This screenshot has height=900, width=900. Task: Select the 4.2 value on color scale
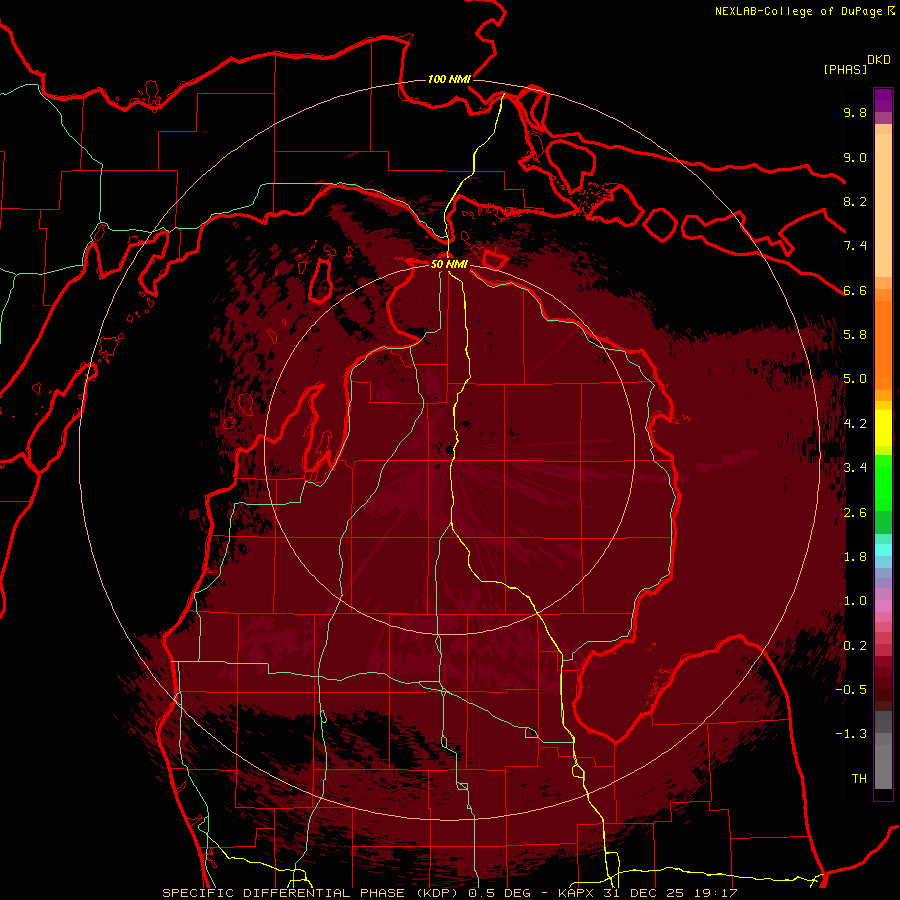[x=855, y=424]
